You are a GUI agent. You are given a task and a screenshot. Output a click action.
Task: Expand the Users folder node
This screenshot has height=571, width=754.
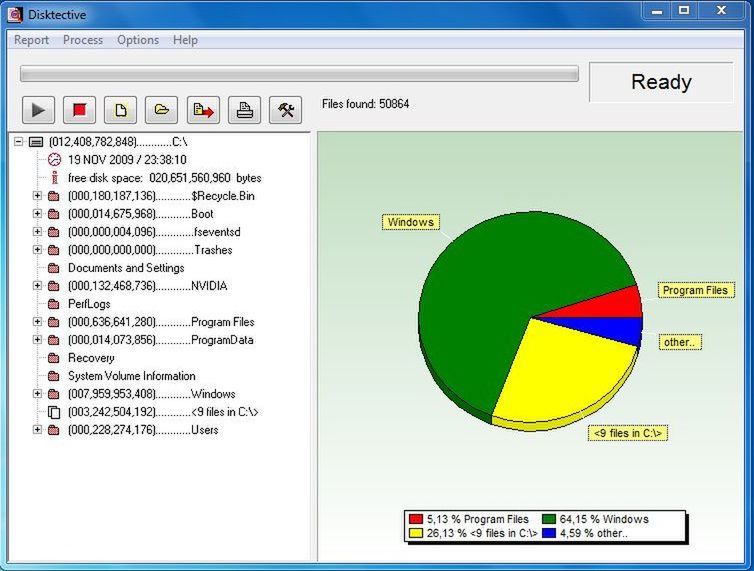coord(37,430)
